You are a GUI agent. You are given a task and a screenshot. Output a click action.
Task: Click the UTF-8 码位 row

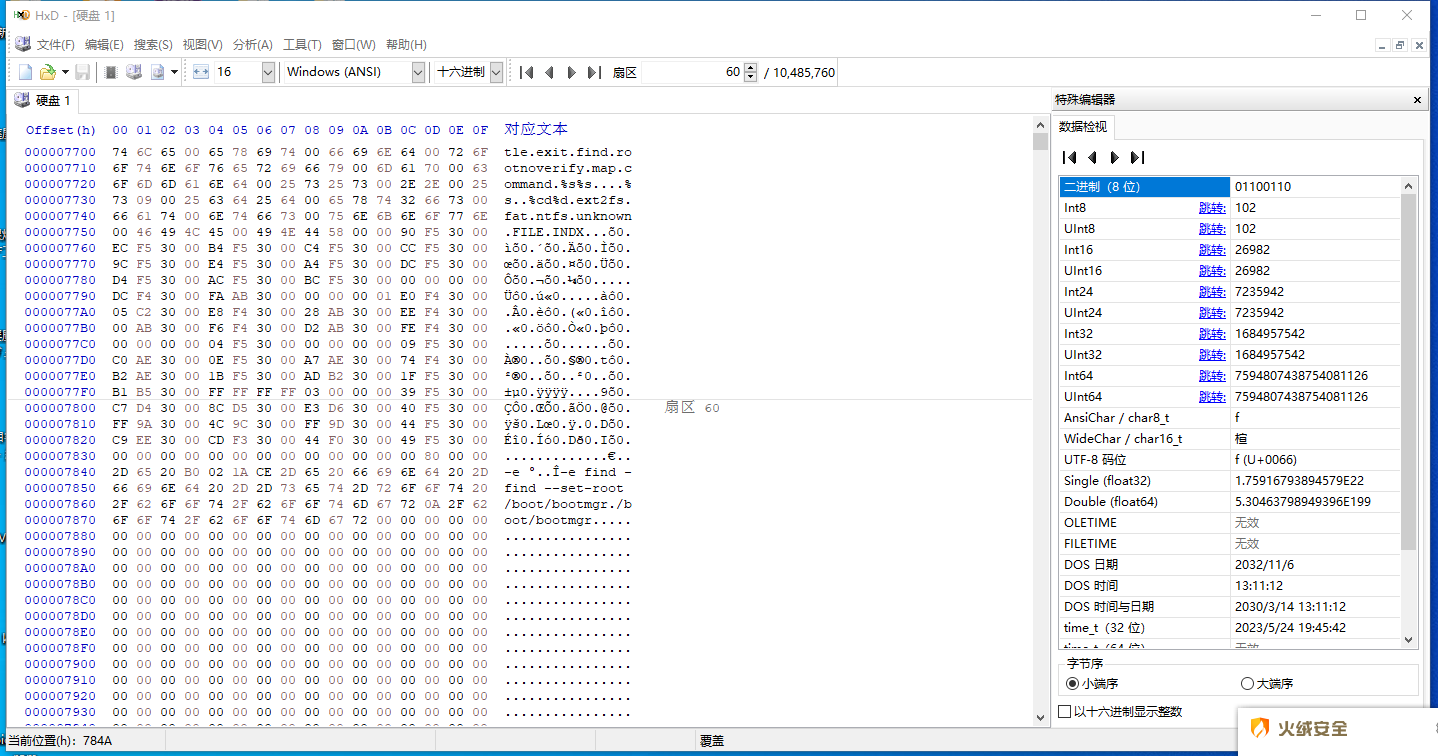point(1230,460)
